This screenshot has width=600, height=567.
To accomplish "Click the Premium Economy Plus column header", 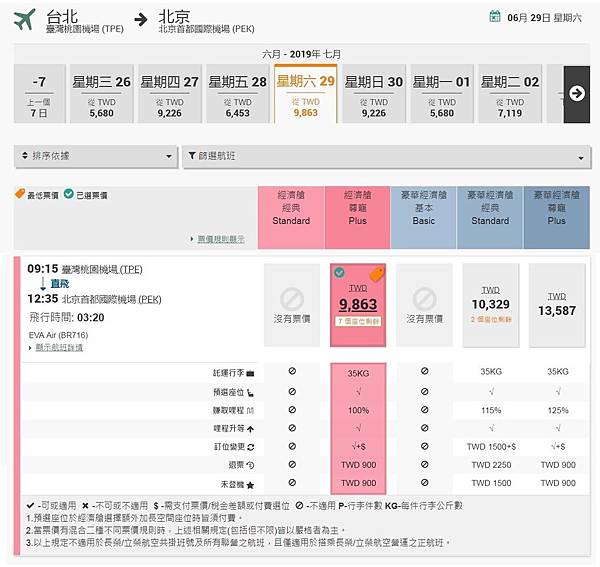I will [557, 217].
